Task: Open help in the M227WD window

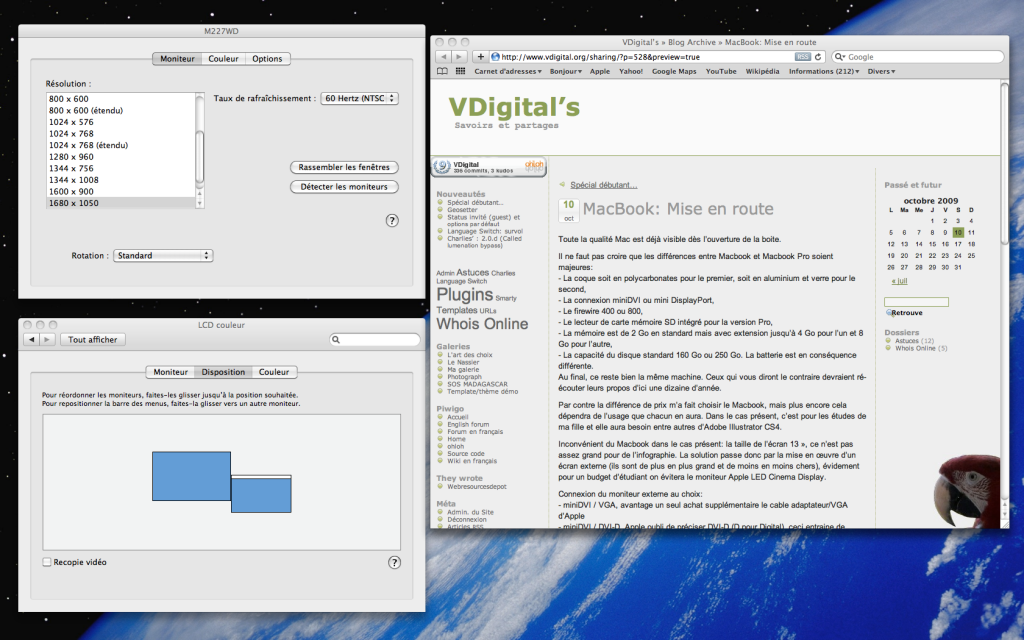Action: (x=392, y=221)
